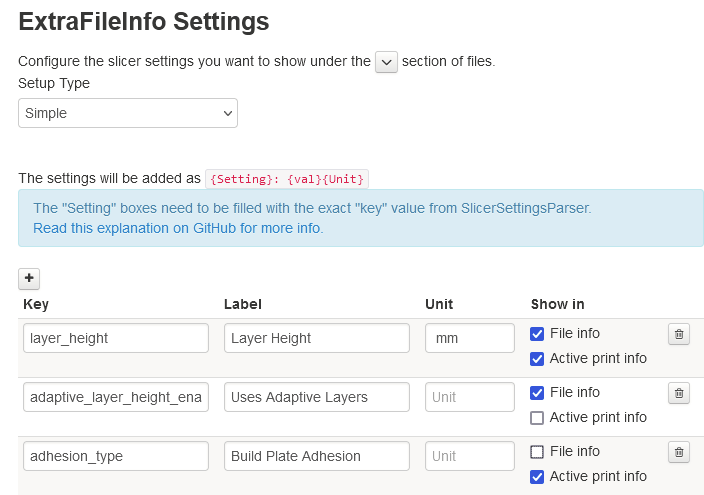The width and height of the screenshot is (704, 495).
Task: Open the Setup Type dropdown showing Simple
Action: click(x=128, y=113)
